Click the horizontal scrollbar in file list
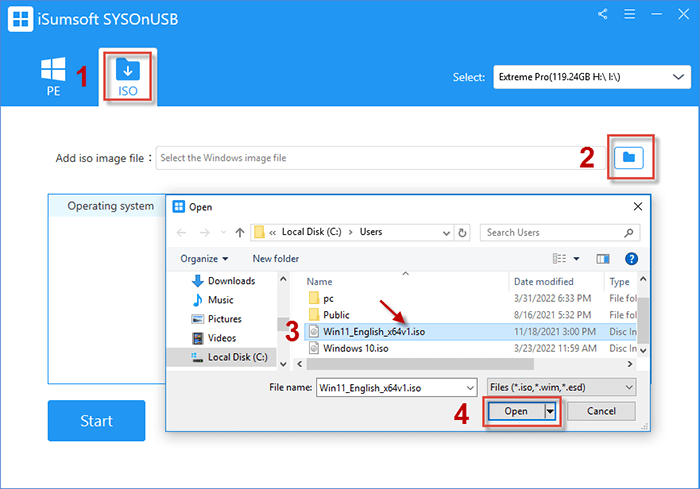The width and height of the screenshot is (700, 489). [x=420, y=364]
